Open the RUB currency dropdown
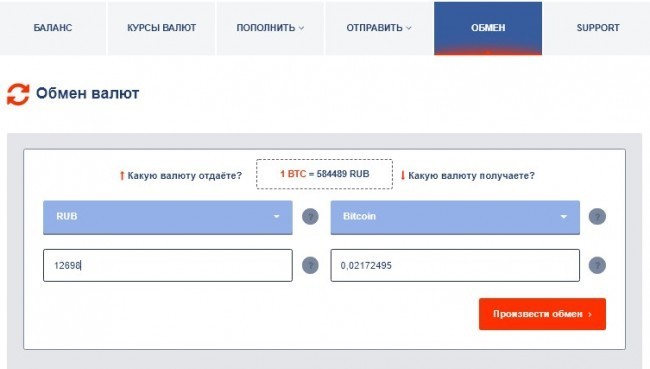The width and height of the screenshot is (650, 369). click(x=167, y=217)
